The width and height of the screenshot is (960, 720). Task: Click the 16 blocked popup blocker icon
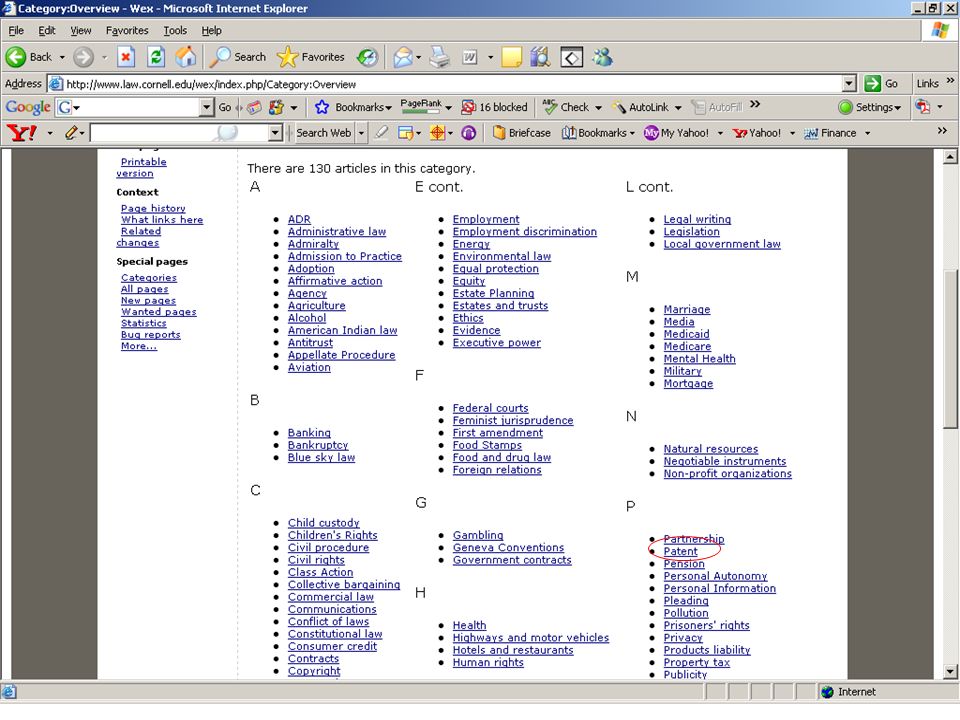[x=468, y=107]
